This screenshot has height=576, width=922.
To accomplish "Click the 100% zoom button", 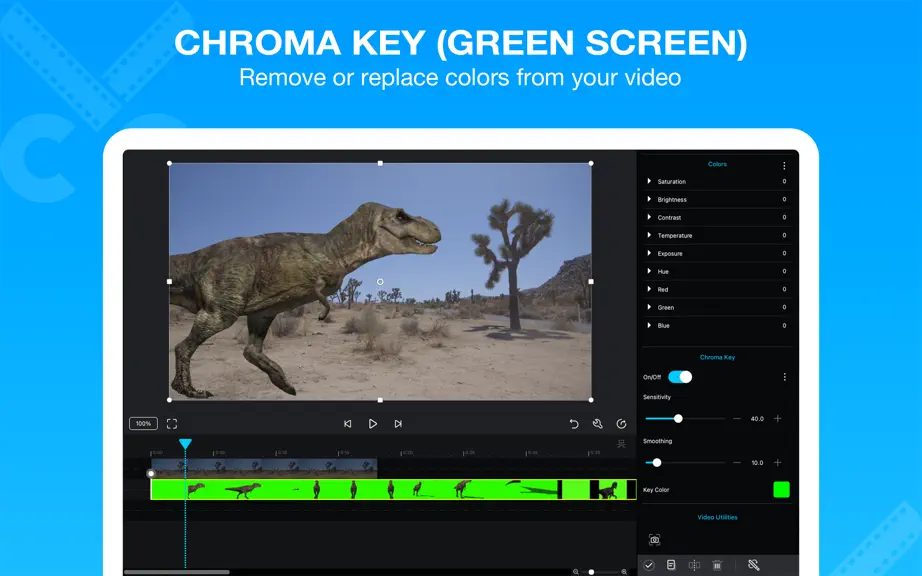I will click(143, 424).
